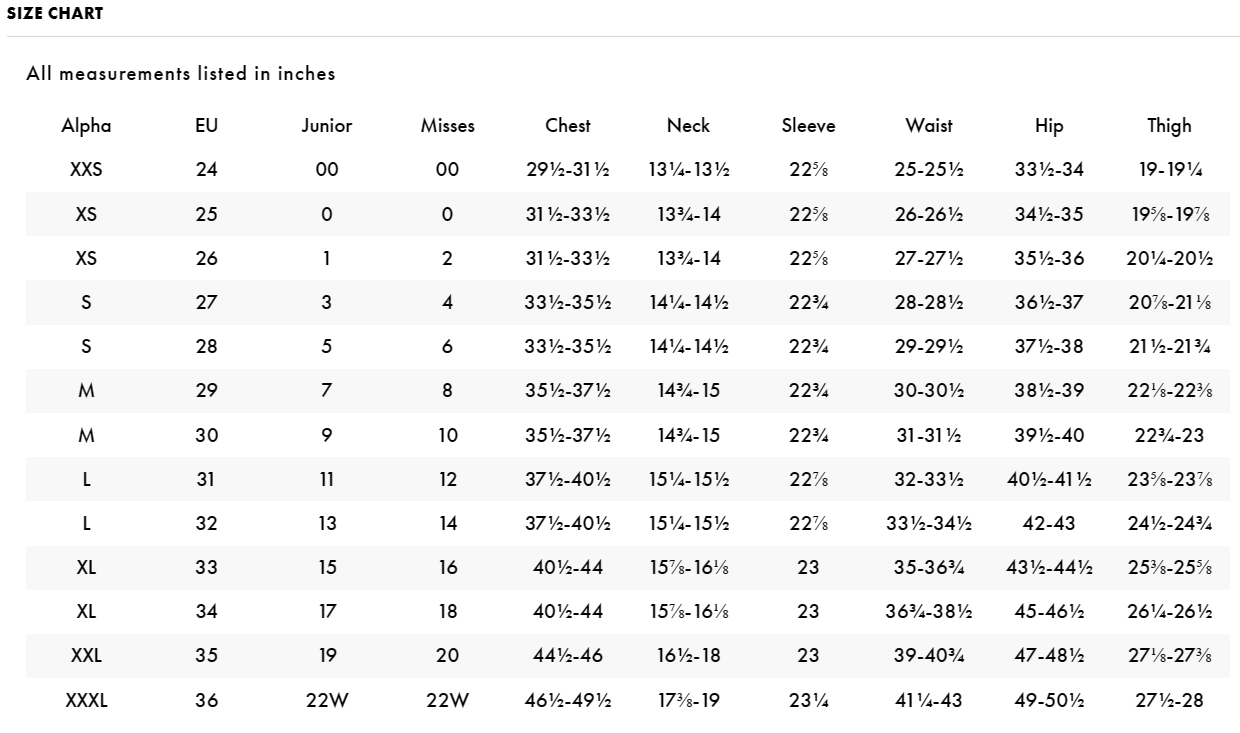This screenshot has height=733, width=1240.
Task: Select the EU column header
Action: tap(206, 126)
